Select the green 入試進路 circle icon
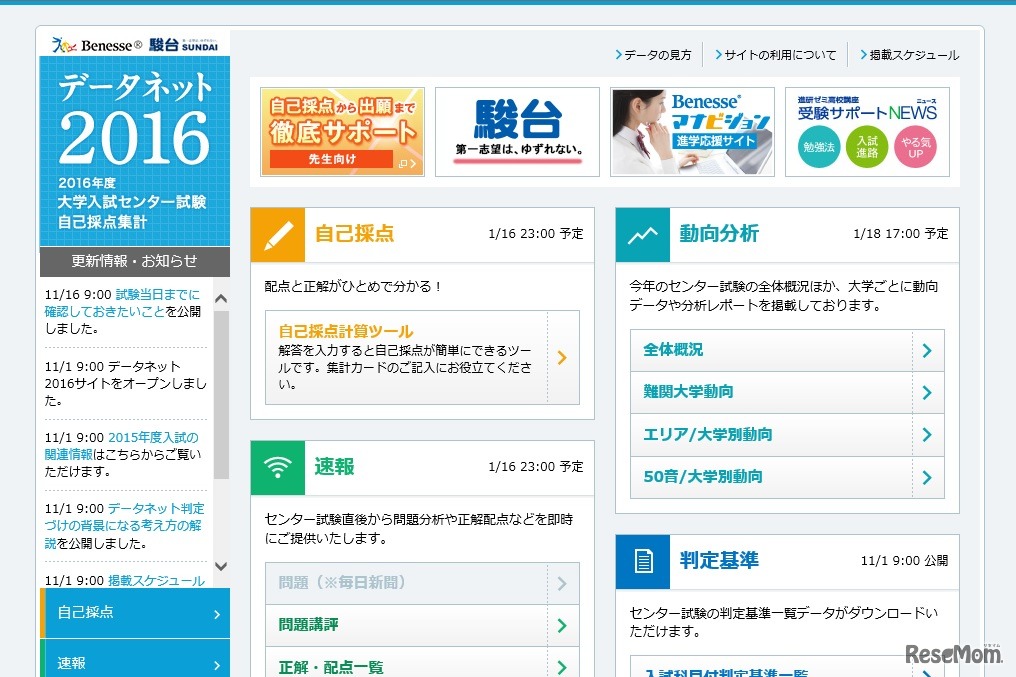 868,146
